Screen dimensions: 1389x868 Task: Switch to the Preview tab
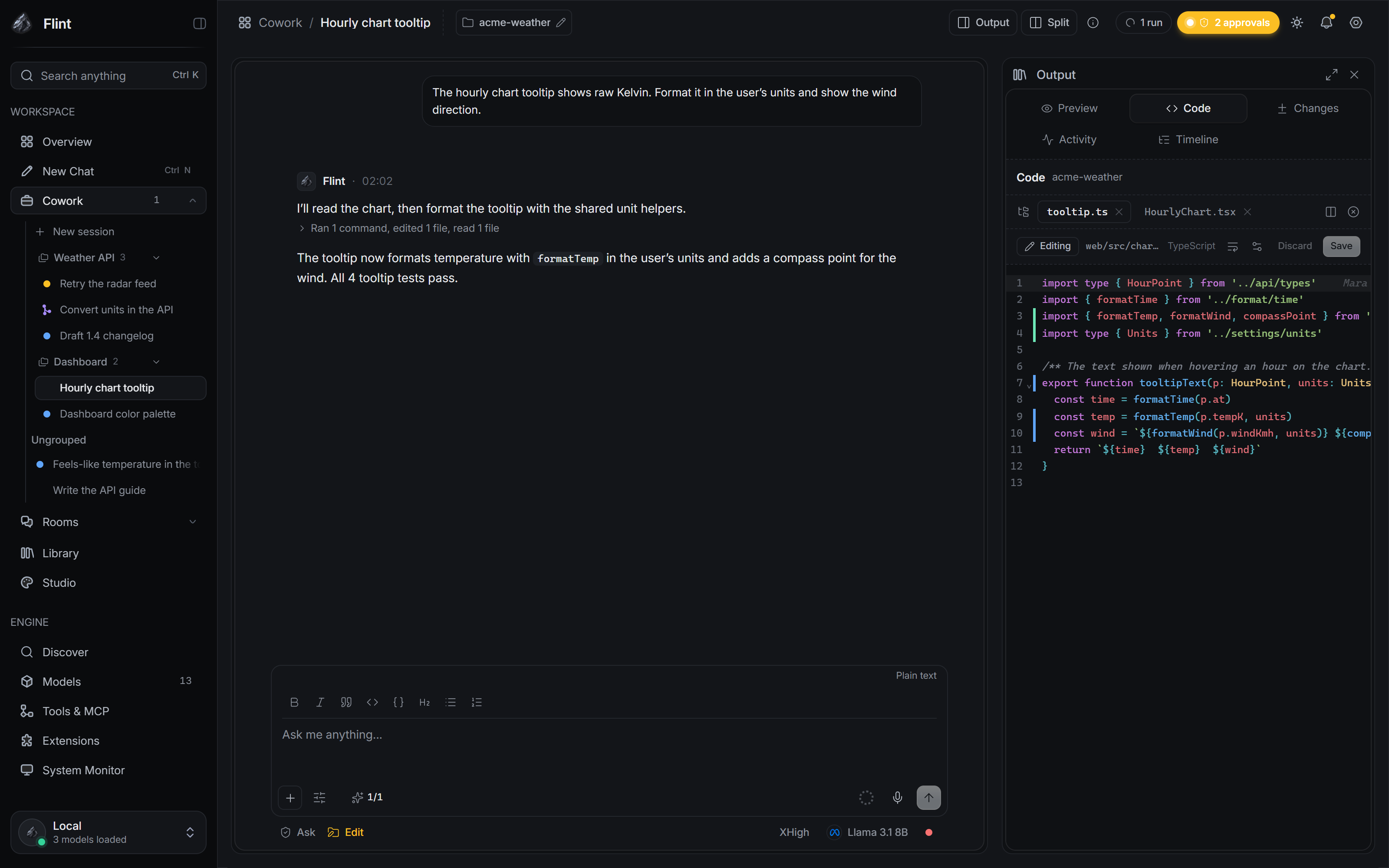pos(1069,108)
